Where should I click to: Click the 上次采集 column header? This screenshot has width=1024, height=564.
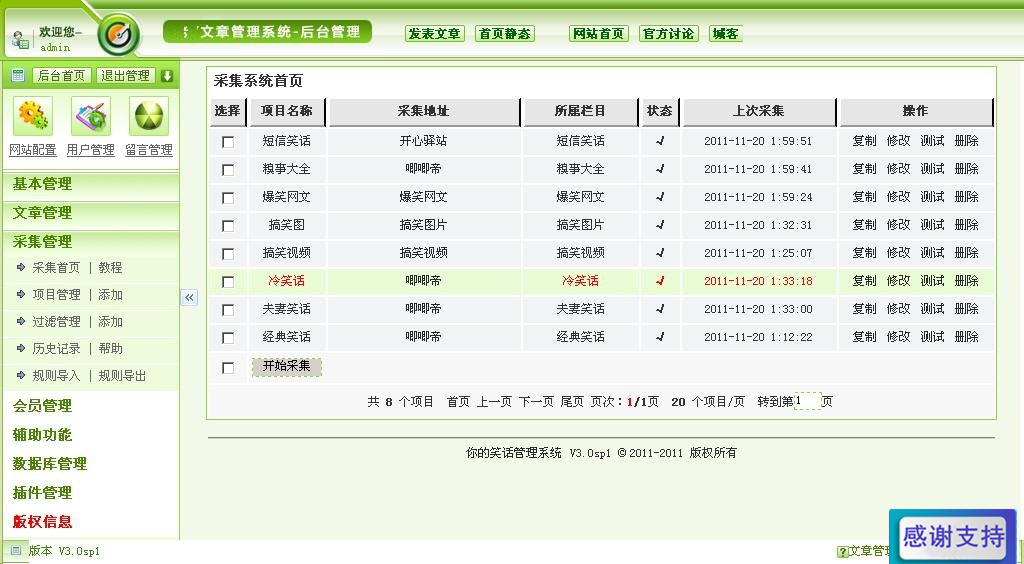[759, 112]
